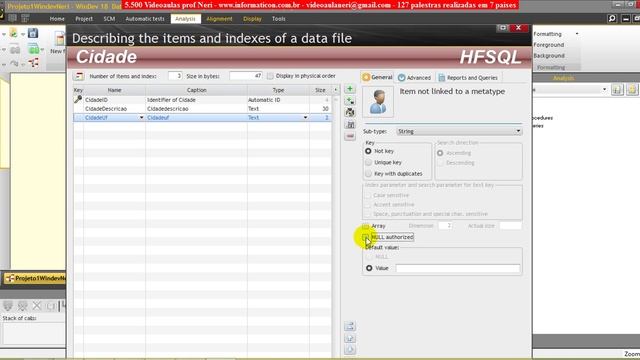This screenshot has width=640, height=360.
Task: Open the General tab
Action: click(377, 77)
